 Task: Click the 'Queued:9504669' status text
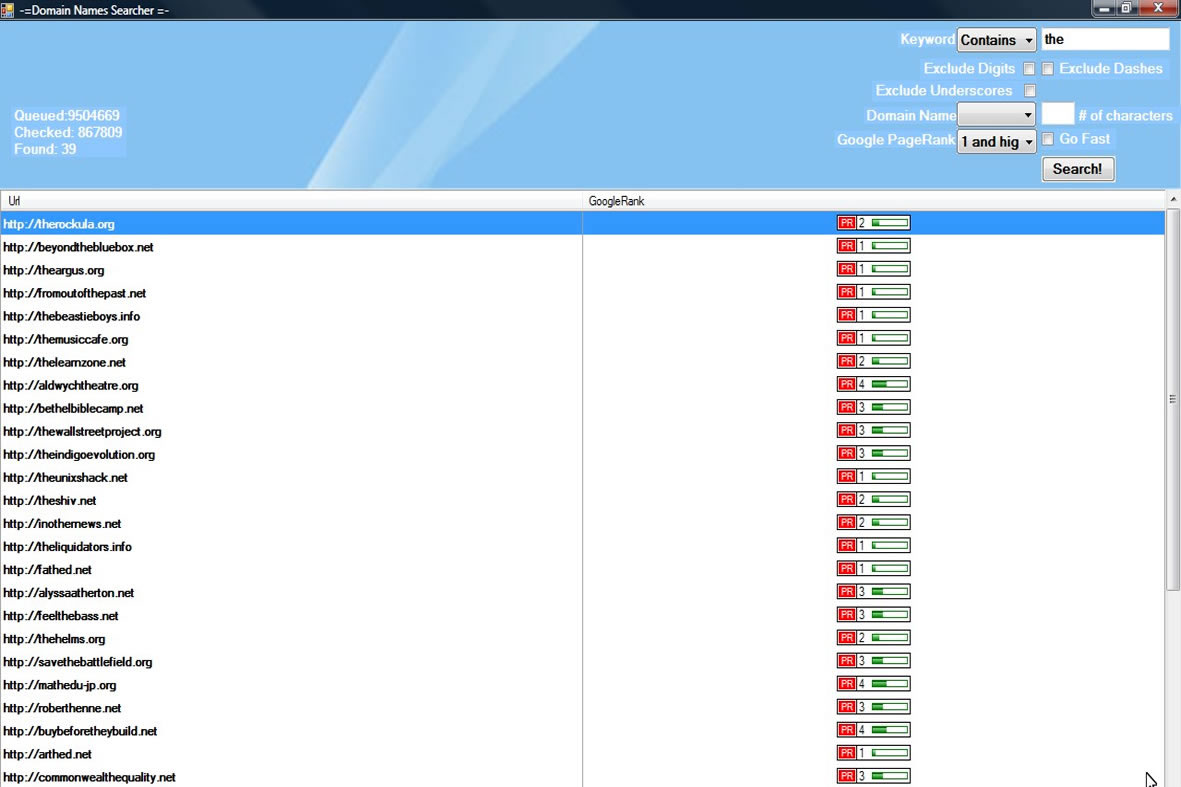66,115
